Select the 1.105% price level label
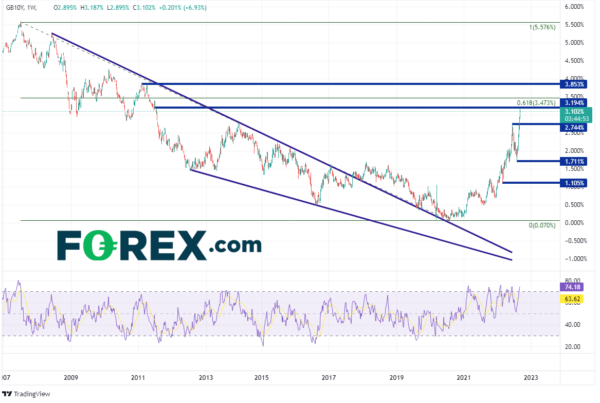600x403 pixels. tap(574, 183)
